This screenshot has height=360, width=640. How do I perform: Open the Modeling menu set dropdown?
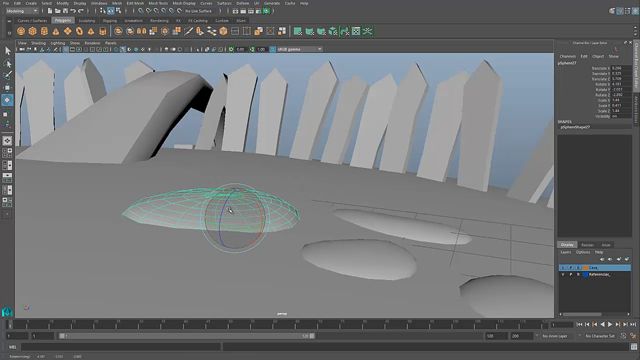pos(22,11)
